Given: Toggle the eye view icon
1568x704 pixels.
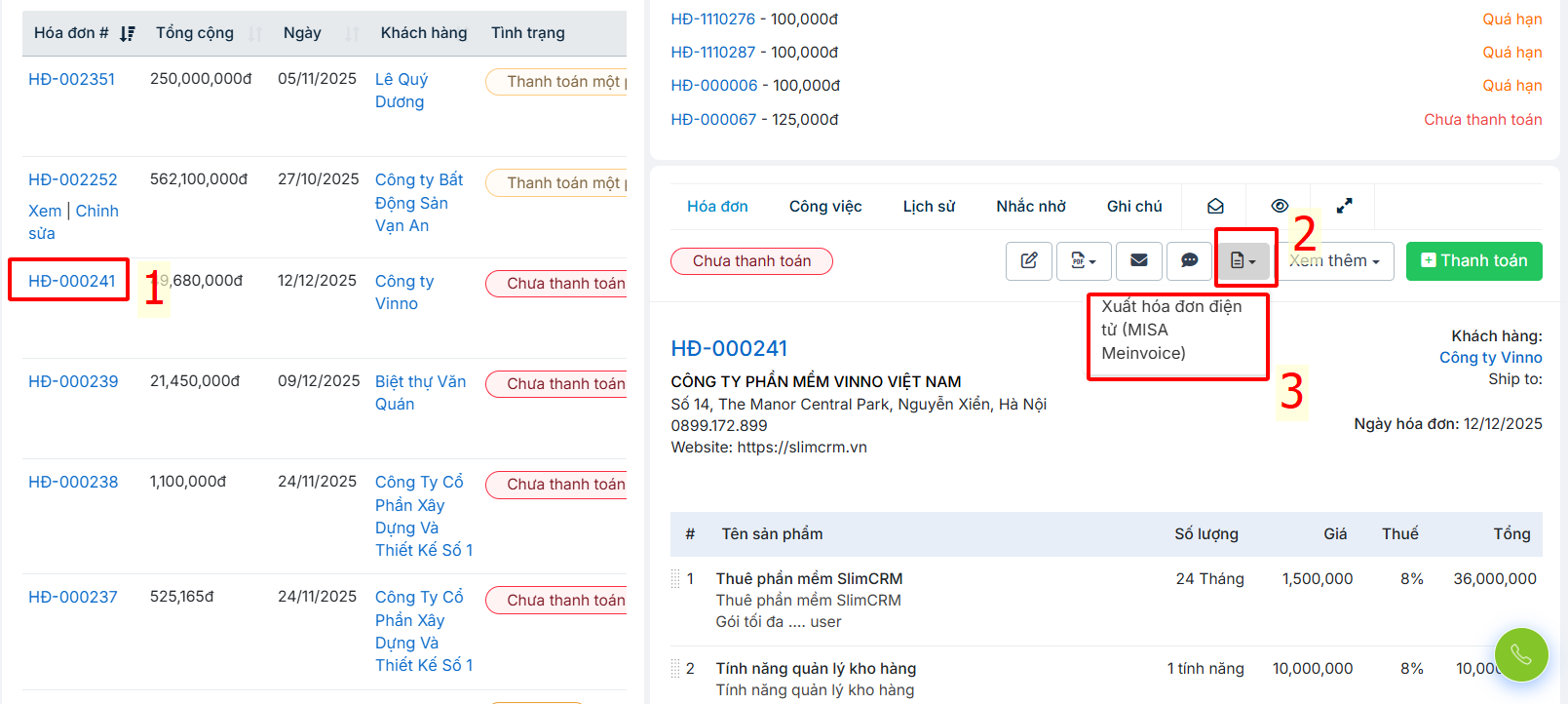Looking at the screenshot, I should pos(1280,206).
